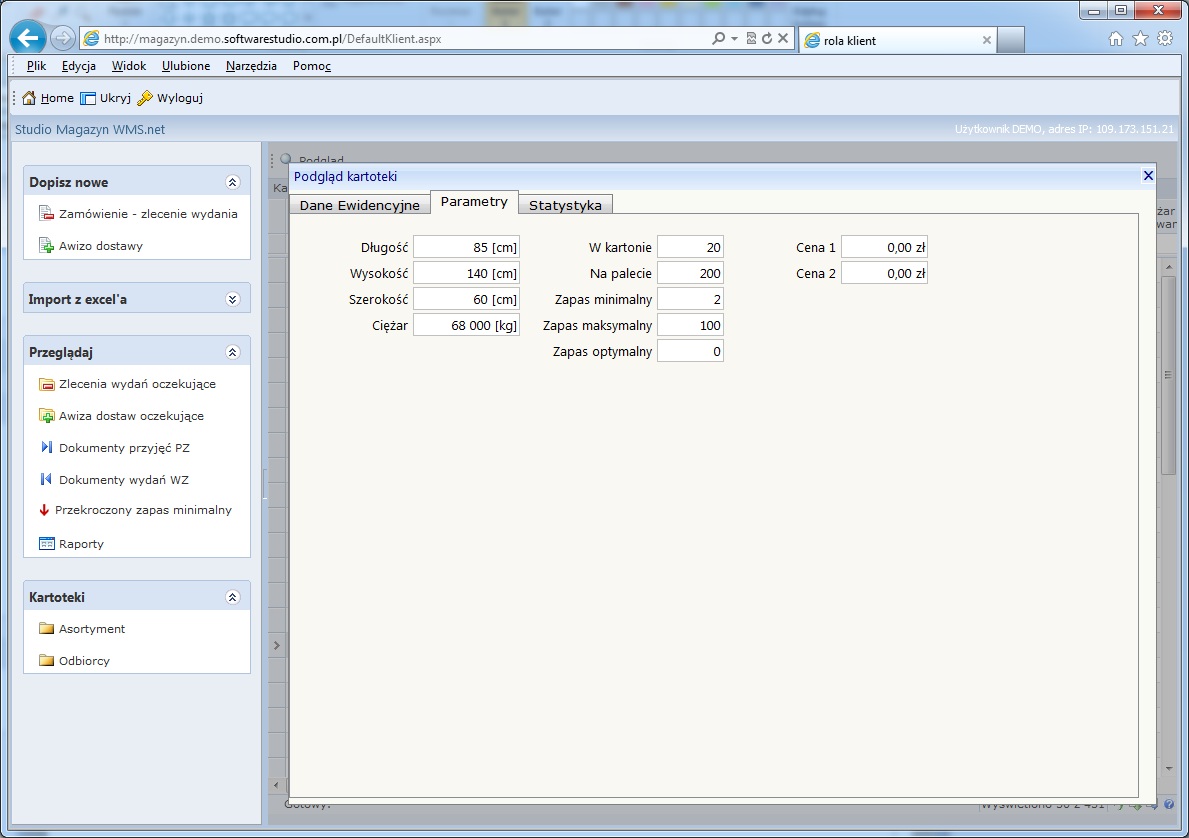Close the rola klient browser tab
The image size is (1189, 838).
click(987, 40)
